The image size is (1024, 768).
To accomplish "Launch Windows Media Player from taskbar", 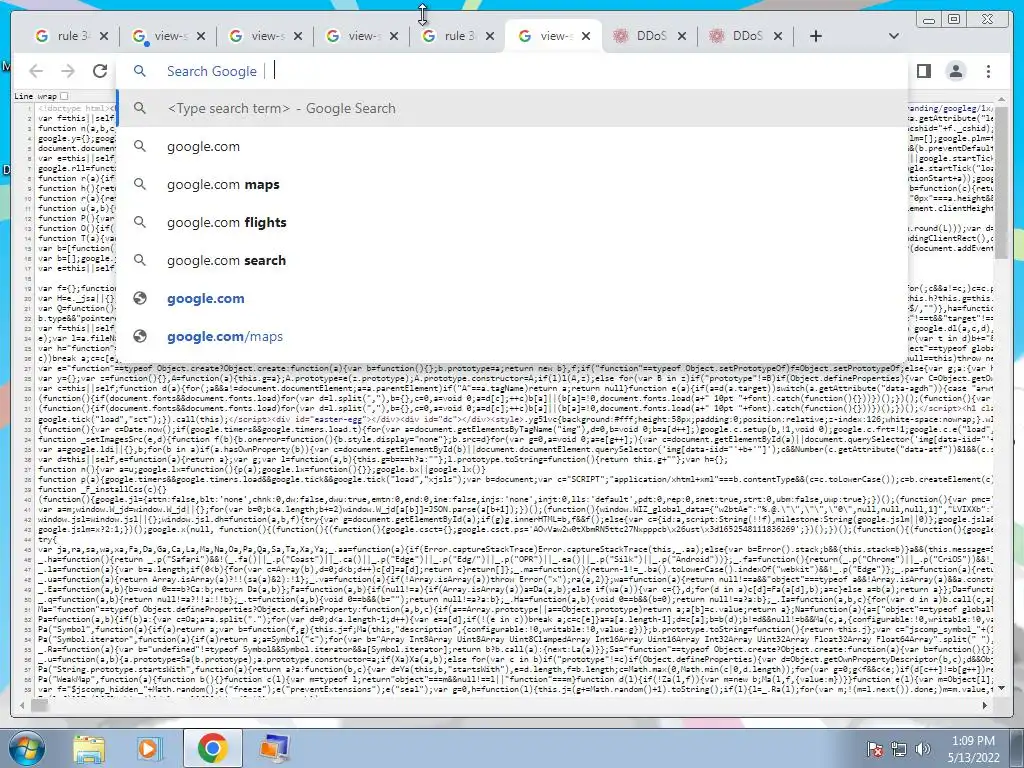I will point(149,748).
